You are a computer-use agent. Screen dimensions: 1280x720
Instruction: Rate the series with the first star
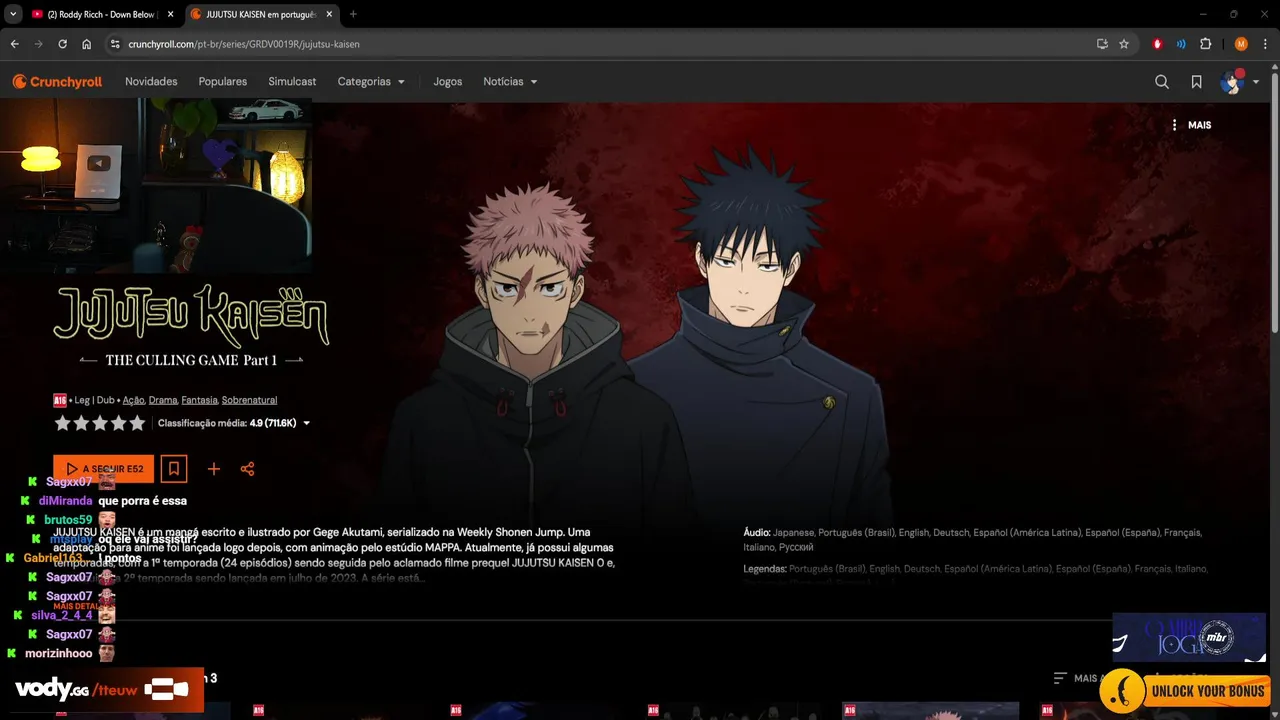click(x=62, y=423)
